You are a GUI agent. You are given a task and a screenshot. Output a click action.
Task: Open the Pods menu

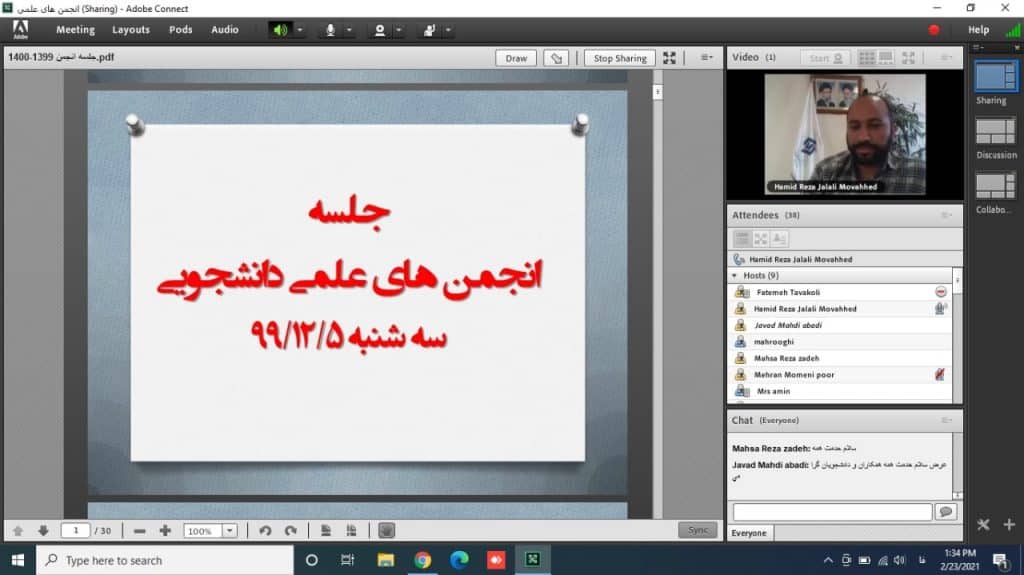pyautogui.click(x=180, y=29)
